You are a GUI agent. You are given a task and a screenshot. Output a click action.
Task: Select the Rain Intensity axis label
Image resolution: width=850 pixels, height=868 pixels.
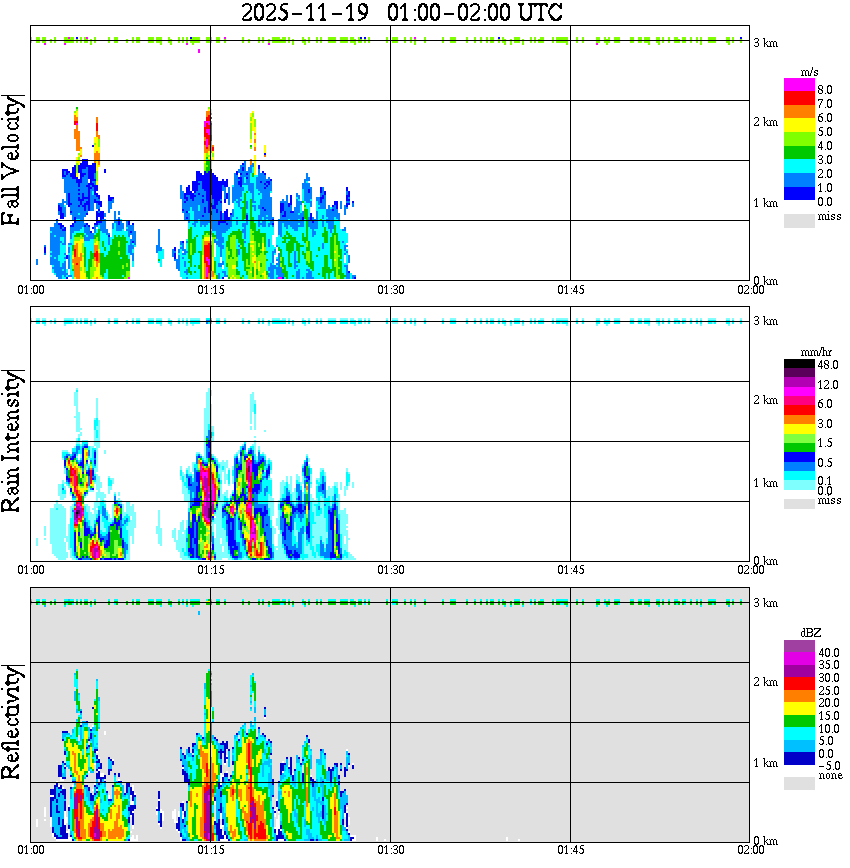point(12,441)
